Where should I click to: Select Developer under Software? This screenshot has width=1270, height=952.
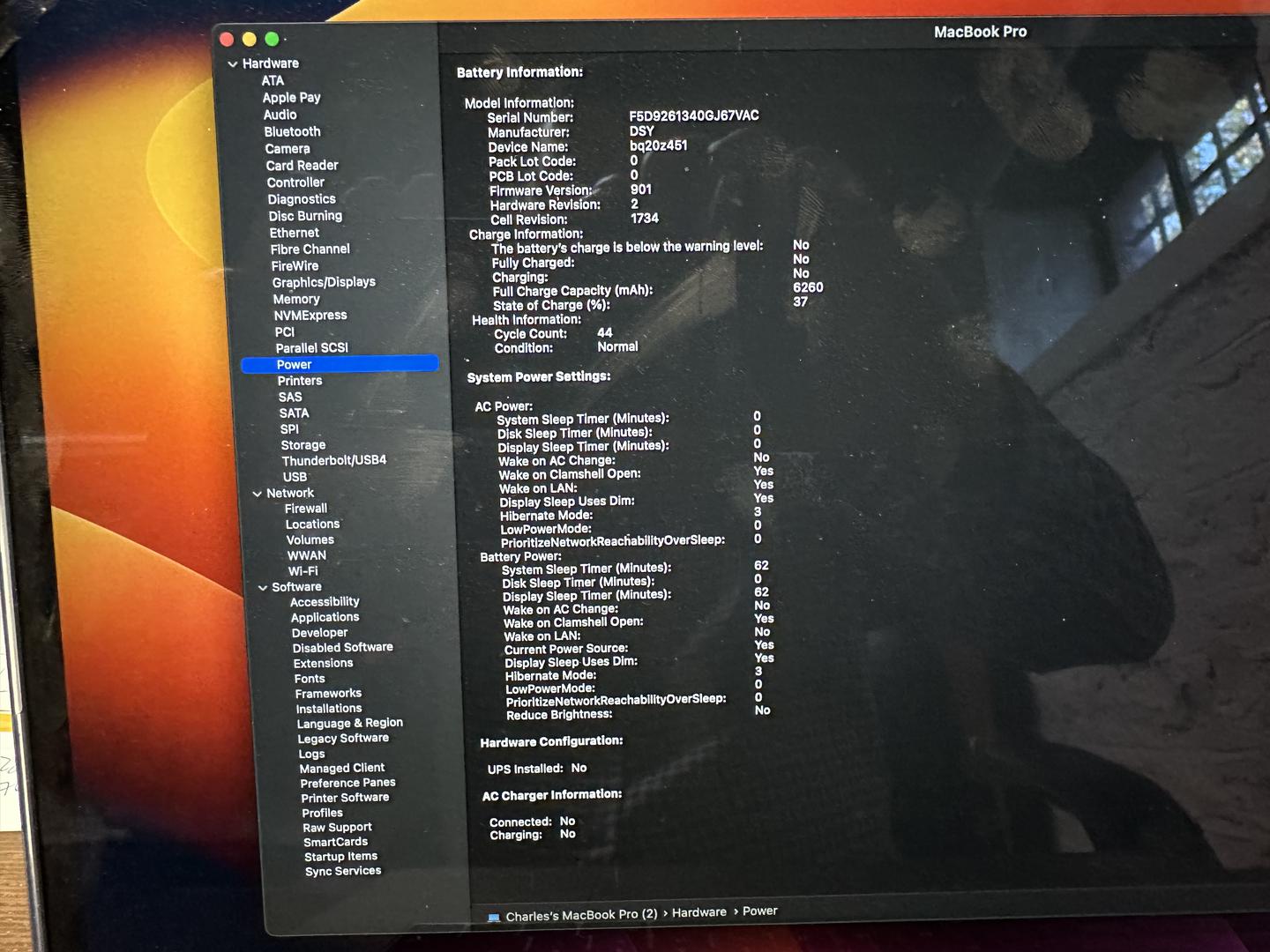[319, 633]
